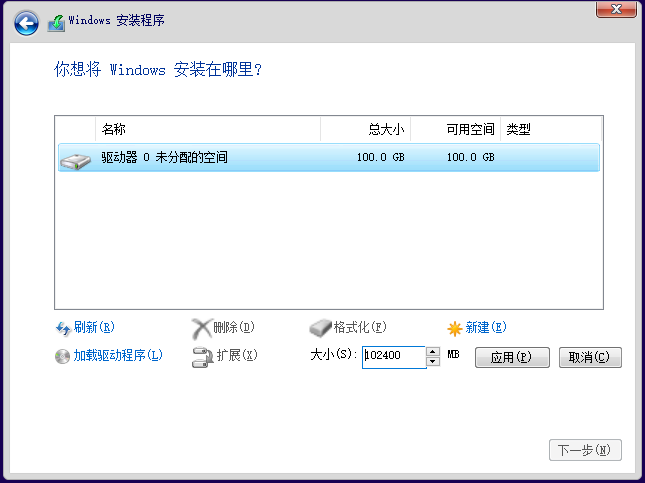Cancel partition creation with 取消(C)
The width and height of the screenshot is (645, 483).
point(590,357)
